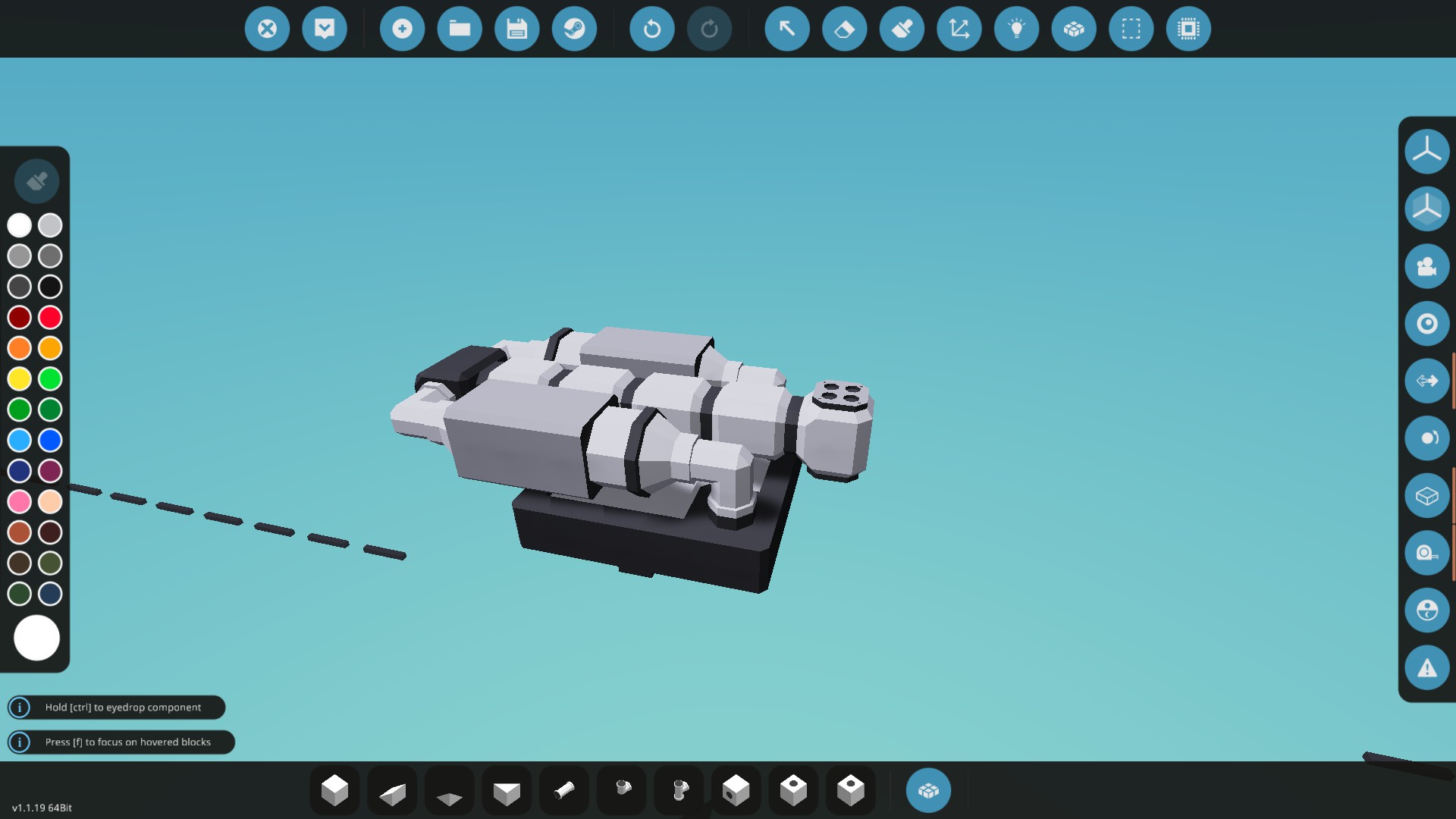Click the video camera icon
Viewport: 1456px width, 819px height.
tap(1426, 266)
